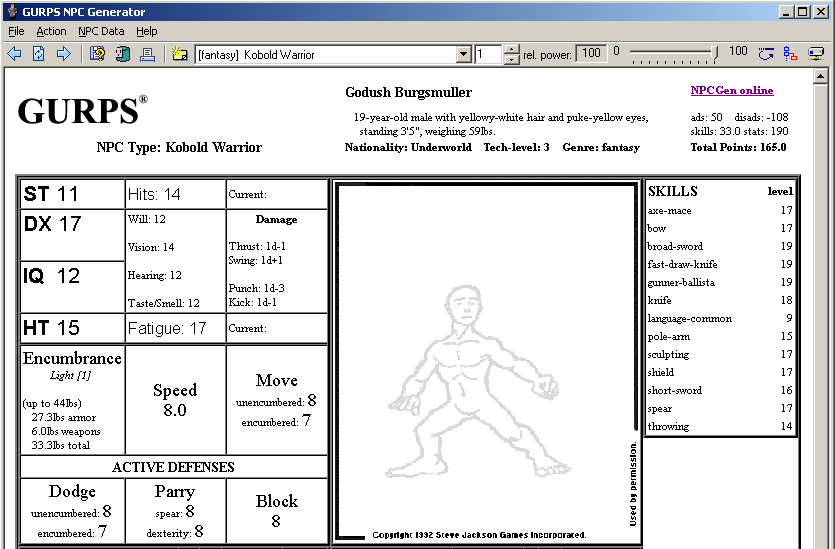Click the relative power slider handle
This screenshot has height=549, width=835.
coord(715,53)
